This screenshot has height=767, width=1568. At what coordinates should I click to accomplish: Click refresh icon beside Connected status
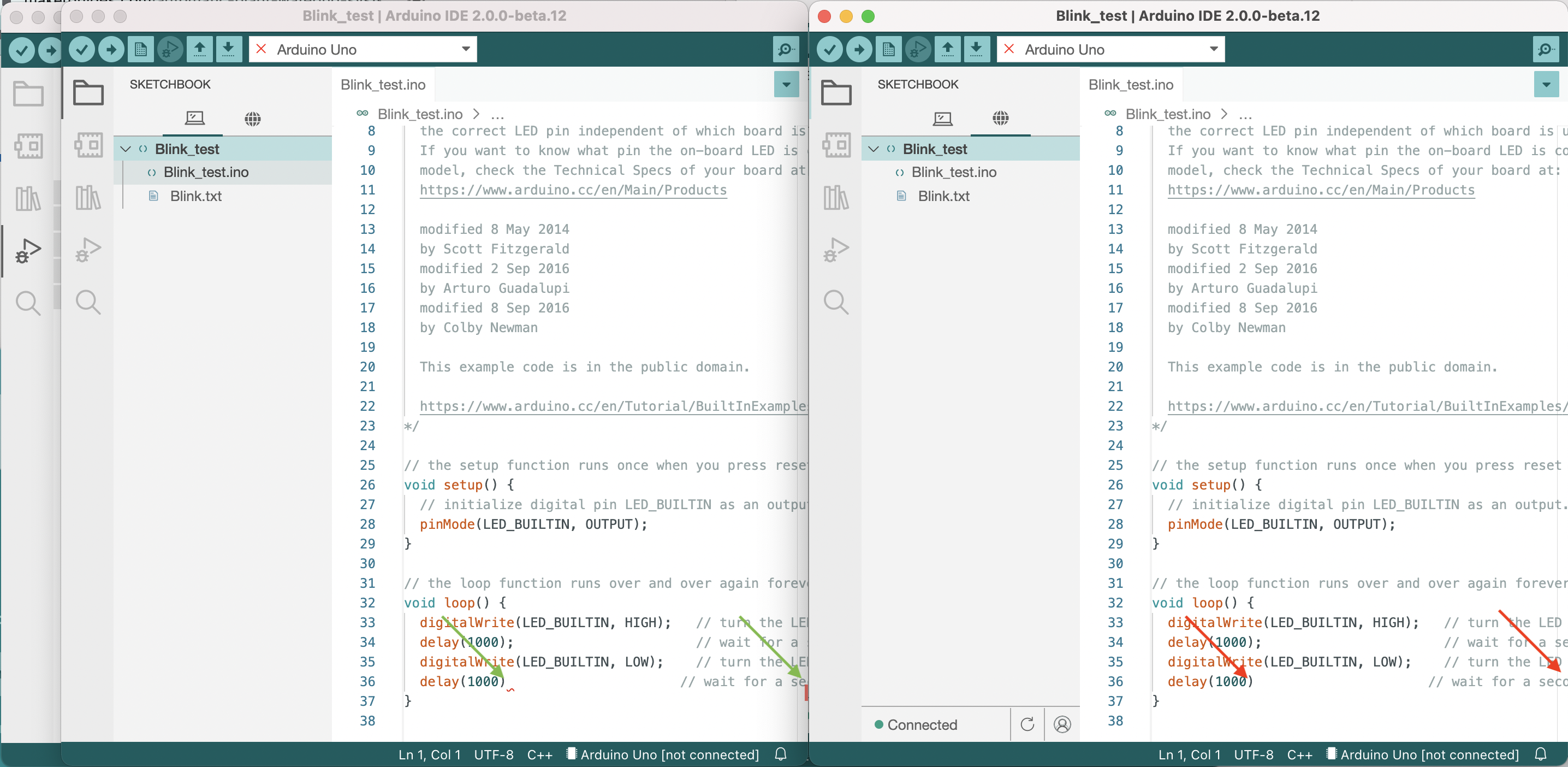tap(1027, 724)
